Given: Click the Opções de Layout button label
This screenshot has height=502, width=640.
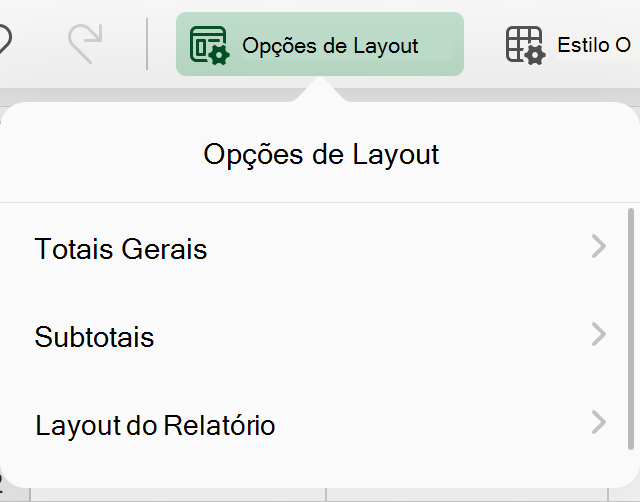Looking at the screenshot, I should click(x=330, y=46).
